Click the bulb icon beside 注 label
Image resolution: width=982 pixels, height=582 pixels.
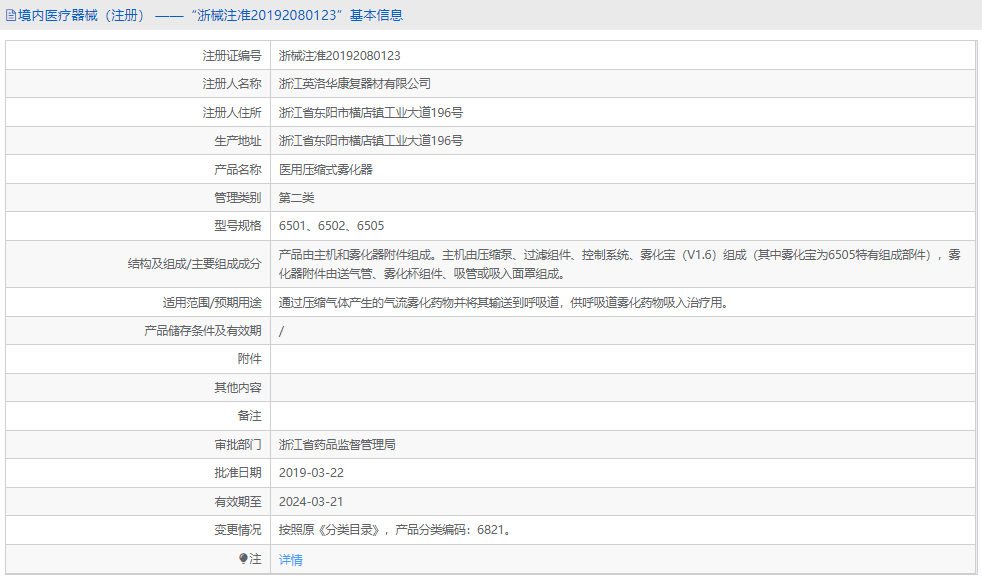243,558
